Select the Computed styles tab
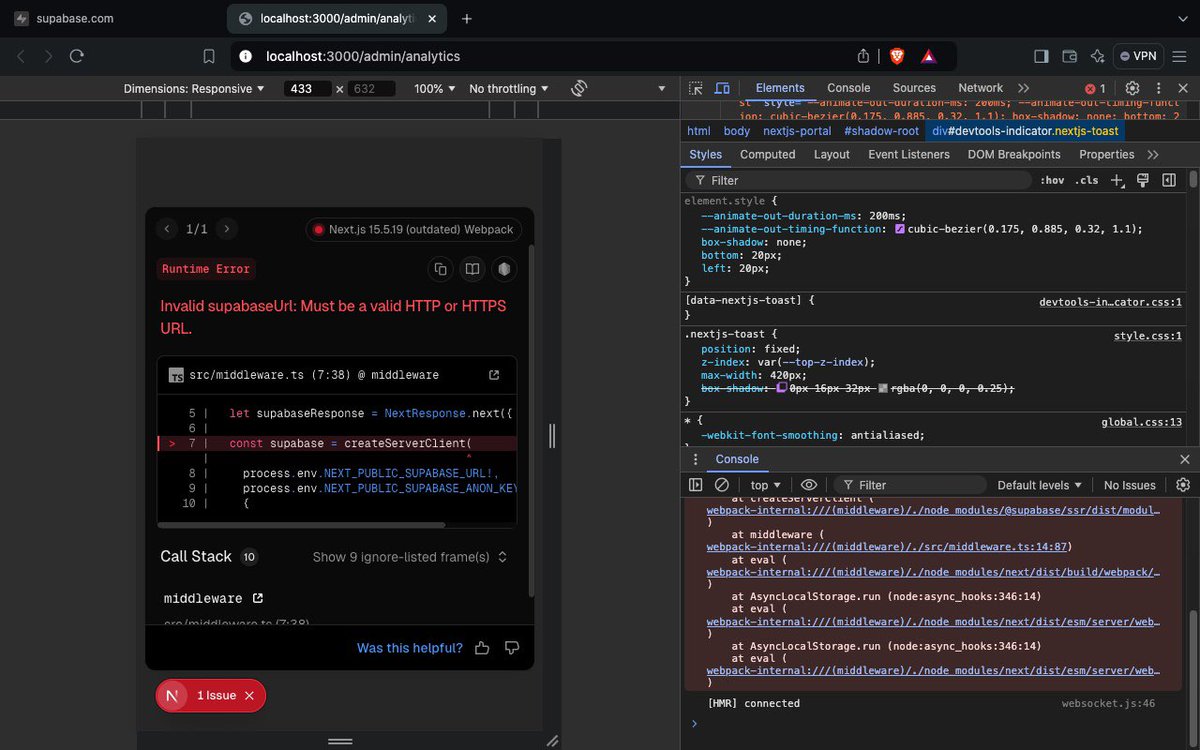1200x750 pixels. [x=768, y=154]
